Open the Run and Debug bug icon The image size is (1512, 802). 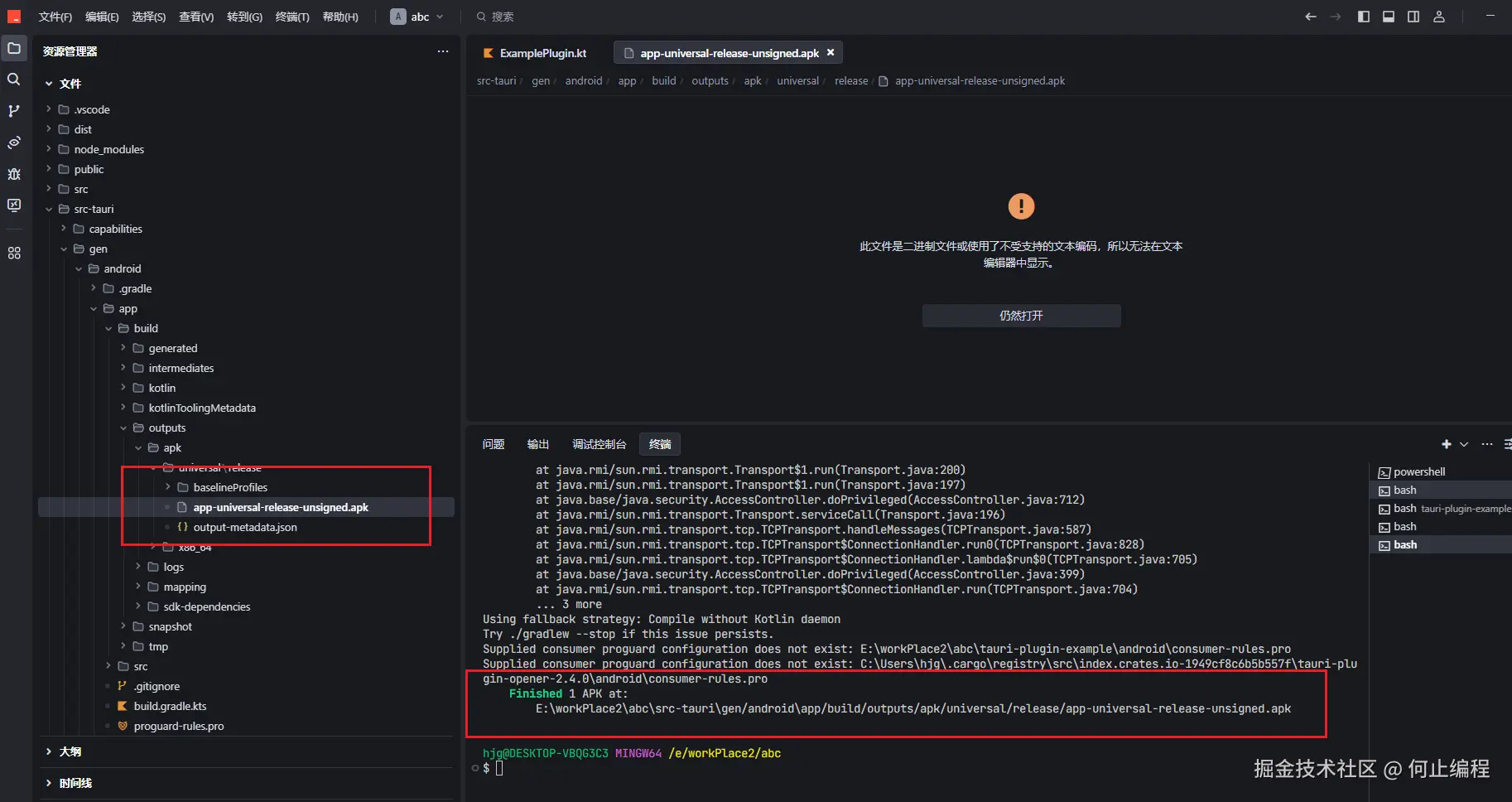tap(14, 174)
